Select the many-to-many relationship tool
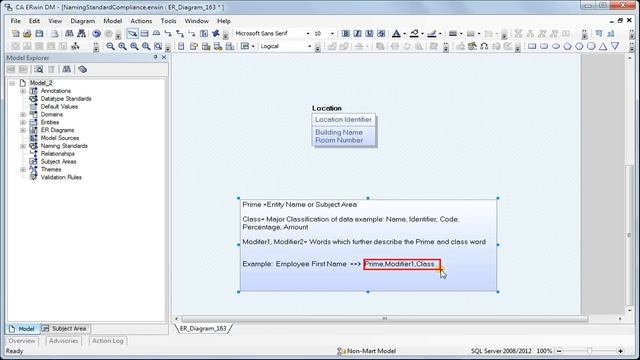The width and height of the screenshot is (640, 360). coord(180,33)
